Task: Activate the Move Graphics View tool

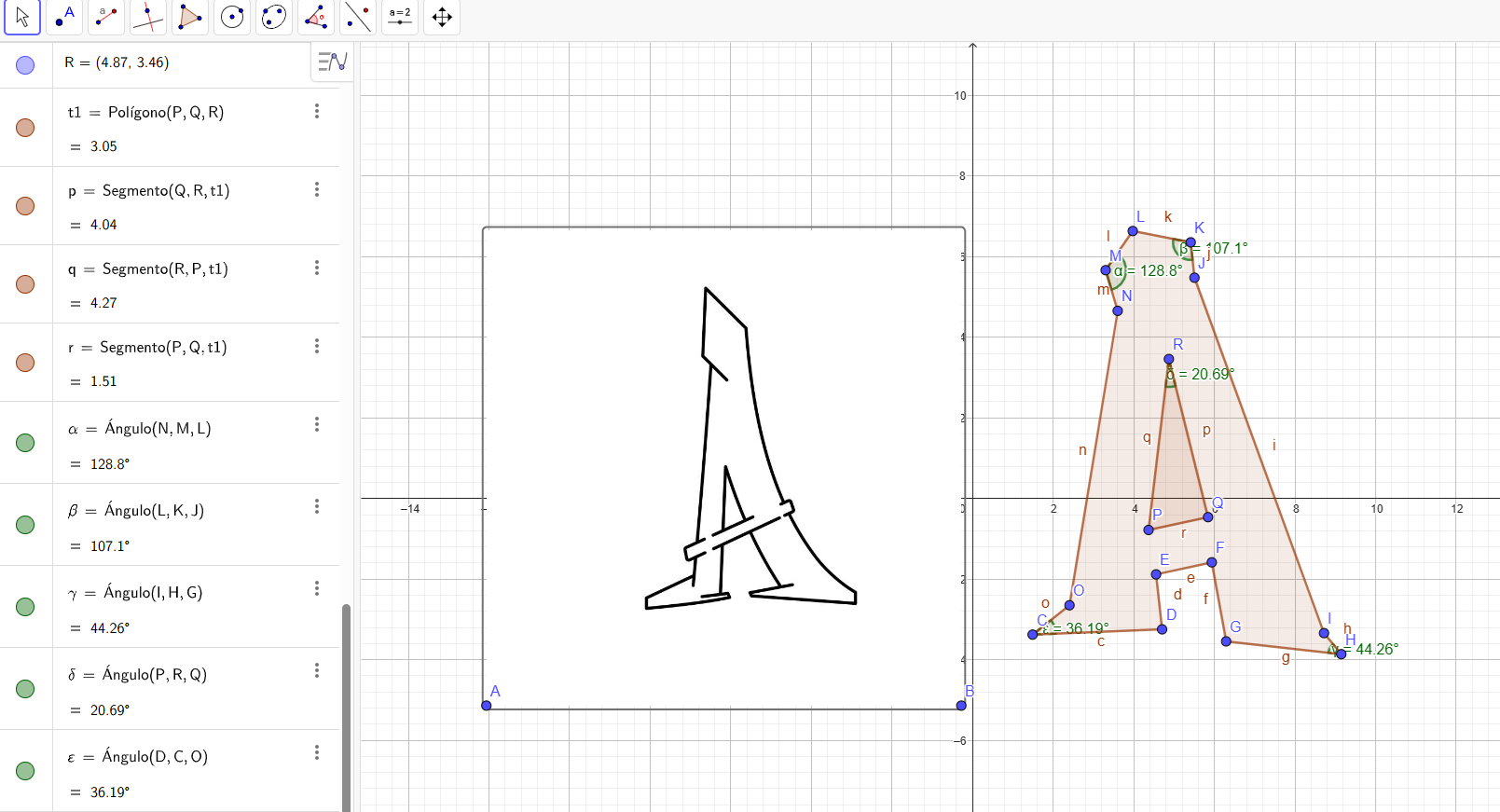Action: [x=442, y=17]
